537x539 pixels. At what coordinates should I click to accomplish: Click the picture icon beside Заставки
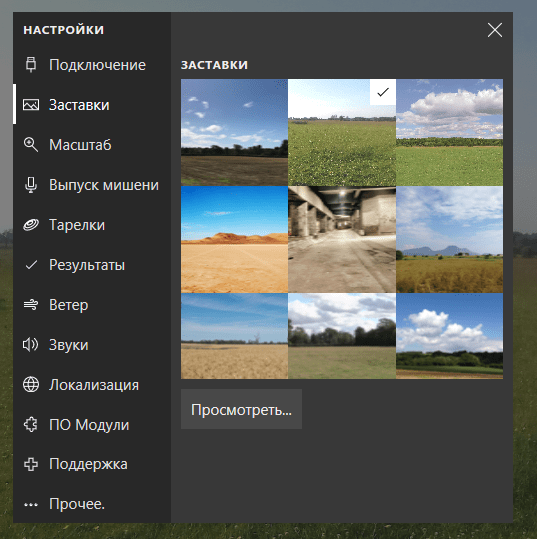(31, 105)
